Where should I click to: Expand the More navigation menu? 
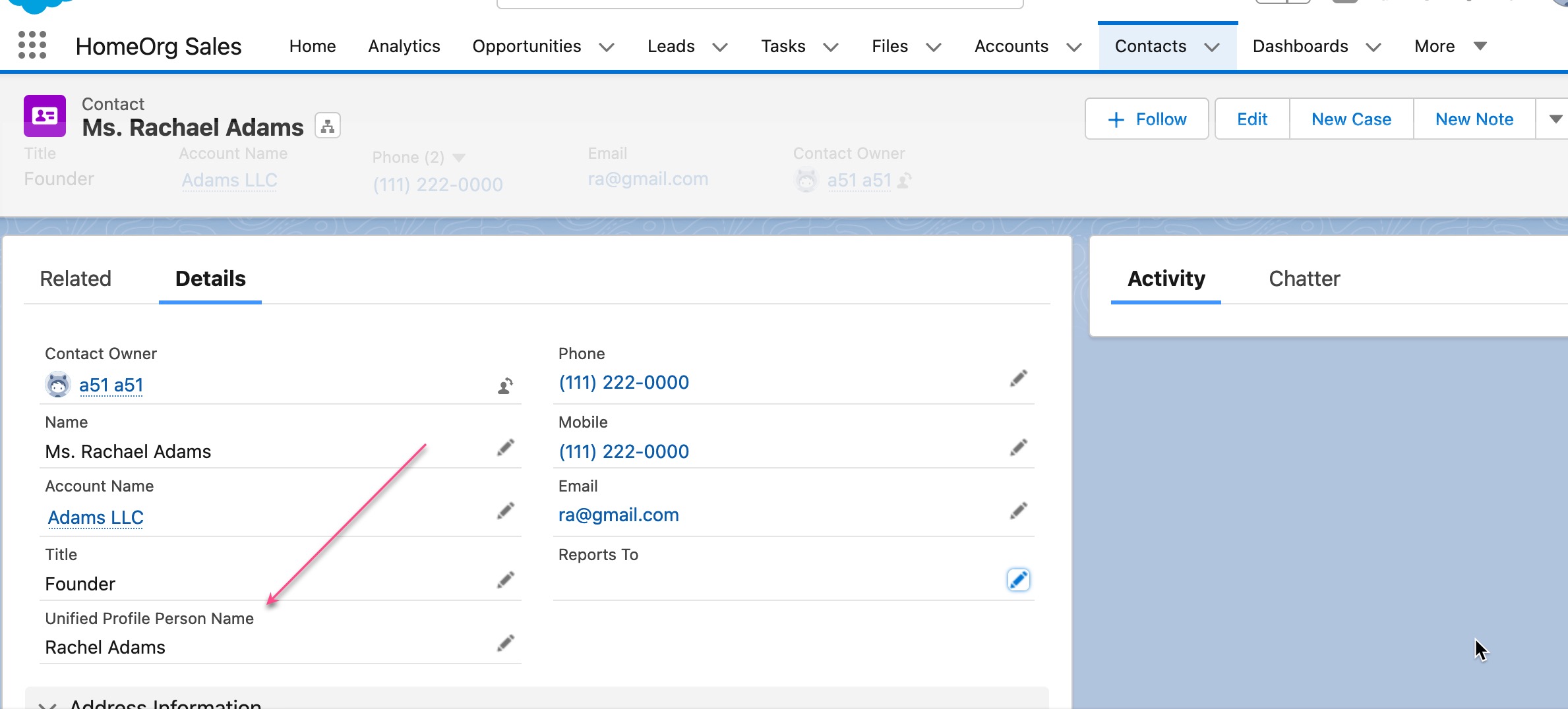pyautogui.click(x=1451, y=46)
